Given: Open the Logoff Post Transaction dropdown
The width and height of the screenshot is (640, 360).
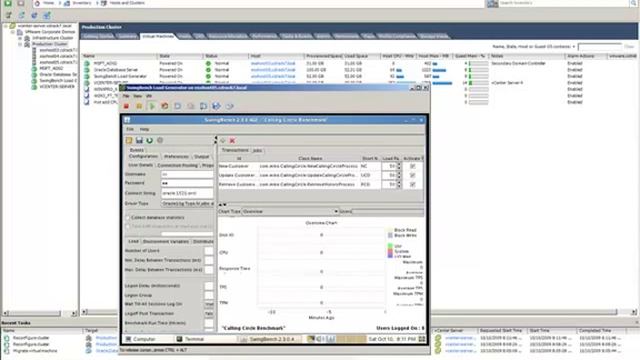Looking at the screenshot, I should [209, 314].
